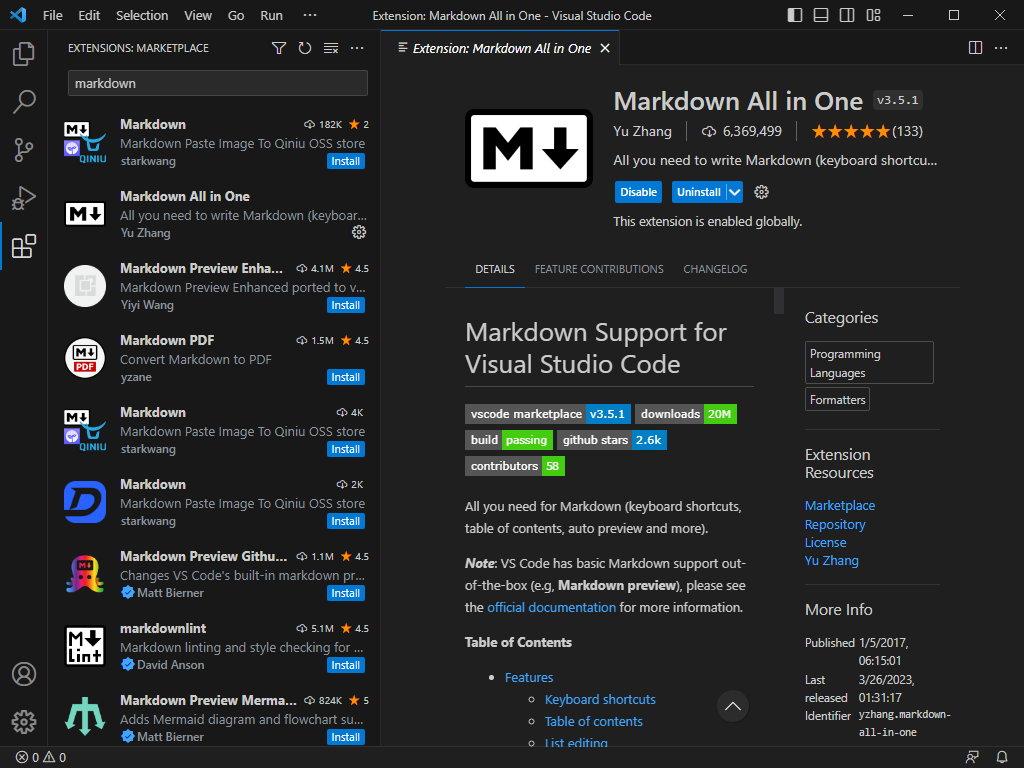Click the feedback icon in status bar
The width and height of the screenshot is (1024, 768).
[972, 758]
